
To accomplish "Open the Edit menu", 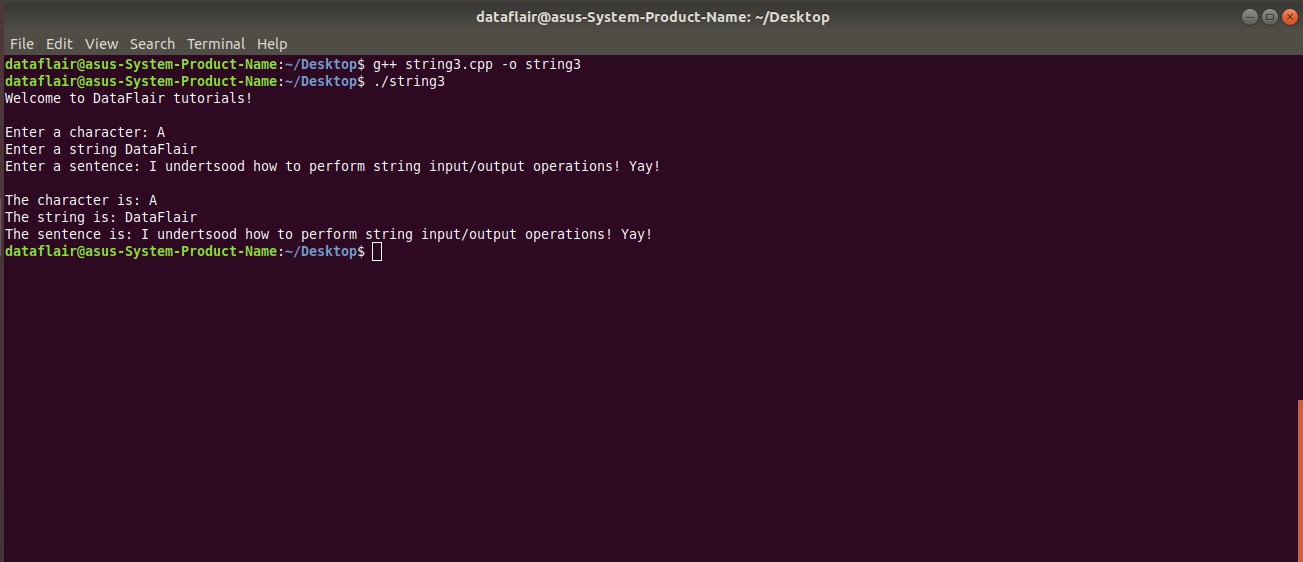I will [x=59, y=44].
